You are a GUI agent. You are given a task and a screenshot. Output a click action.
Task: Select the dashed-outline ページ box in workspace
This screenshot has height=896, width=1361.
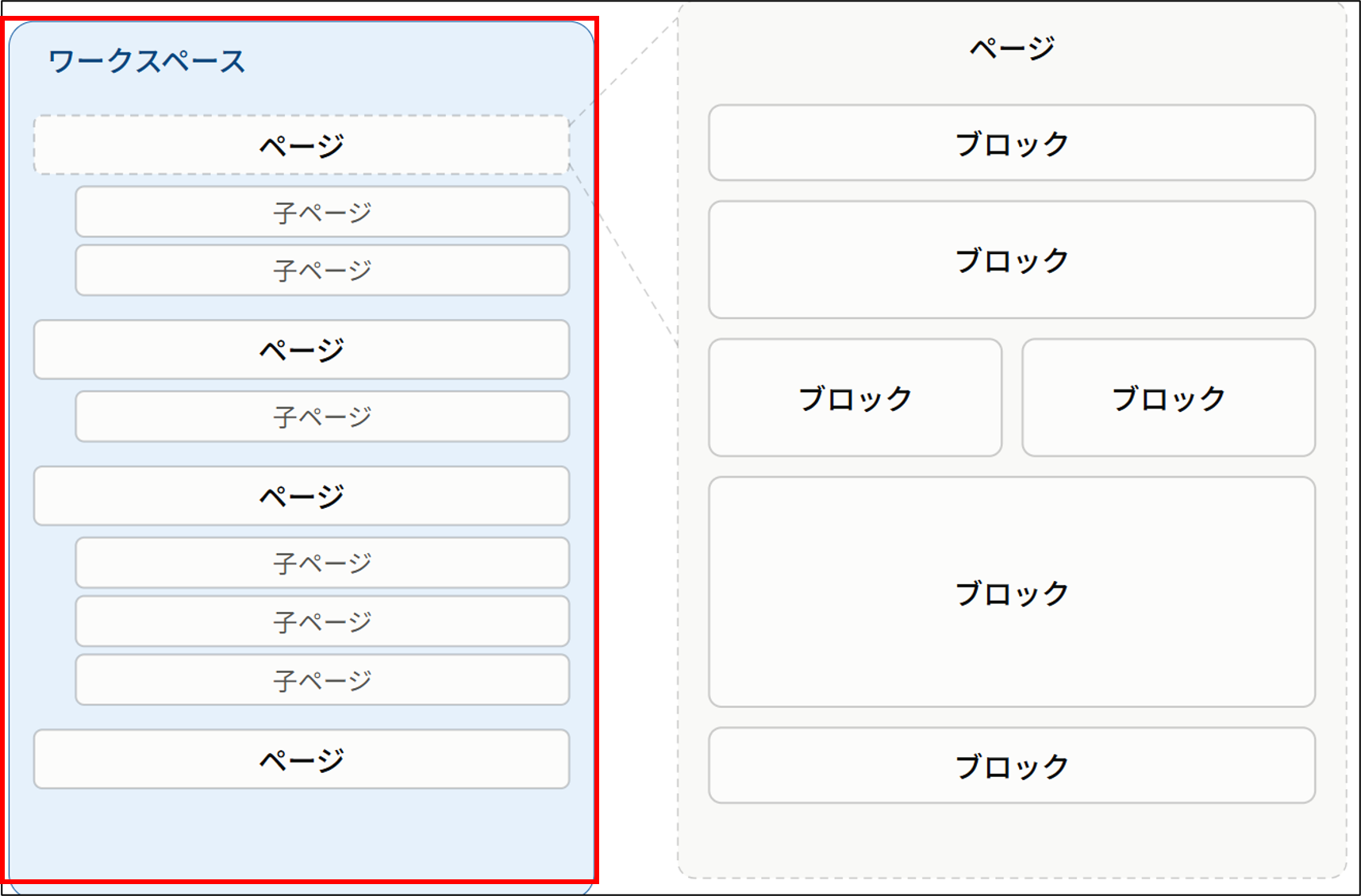(302, 145)
